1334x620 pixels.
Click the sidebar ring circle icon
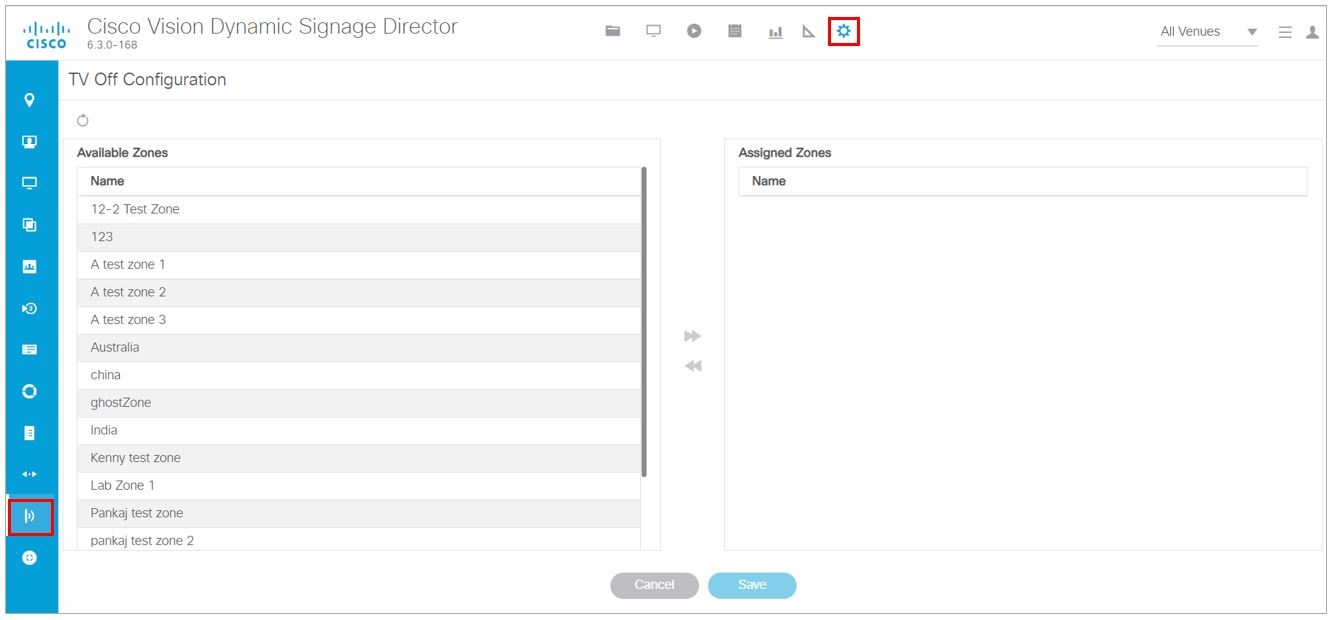point(30,391)
